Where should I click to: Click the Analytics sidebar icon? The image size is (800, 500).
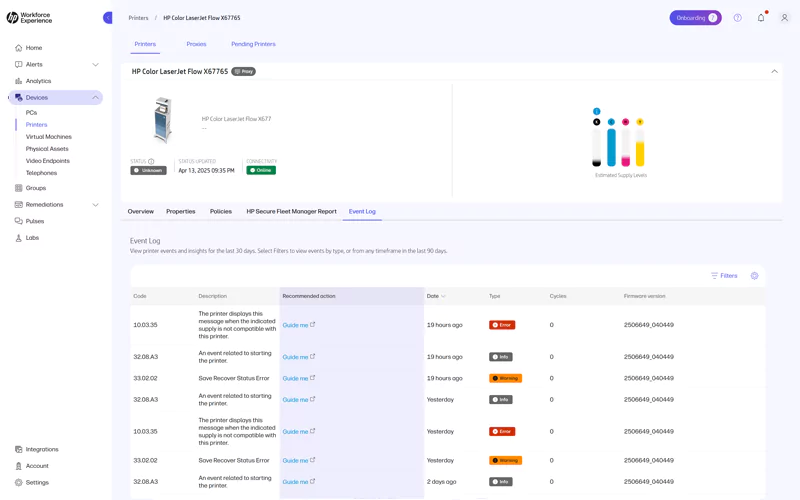click(x=18, y=81)
